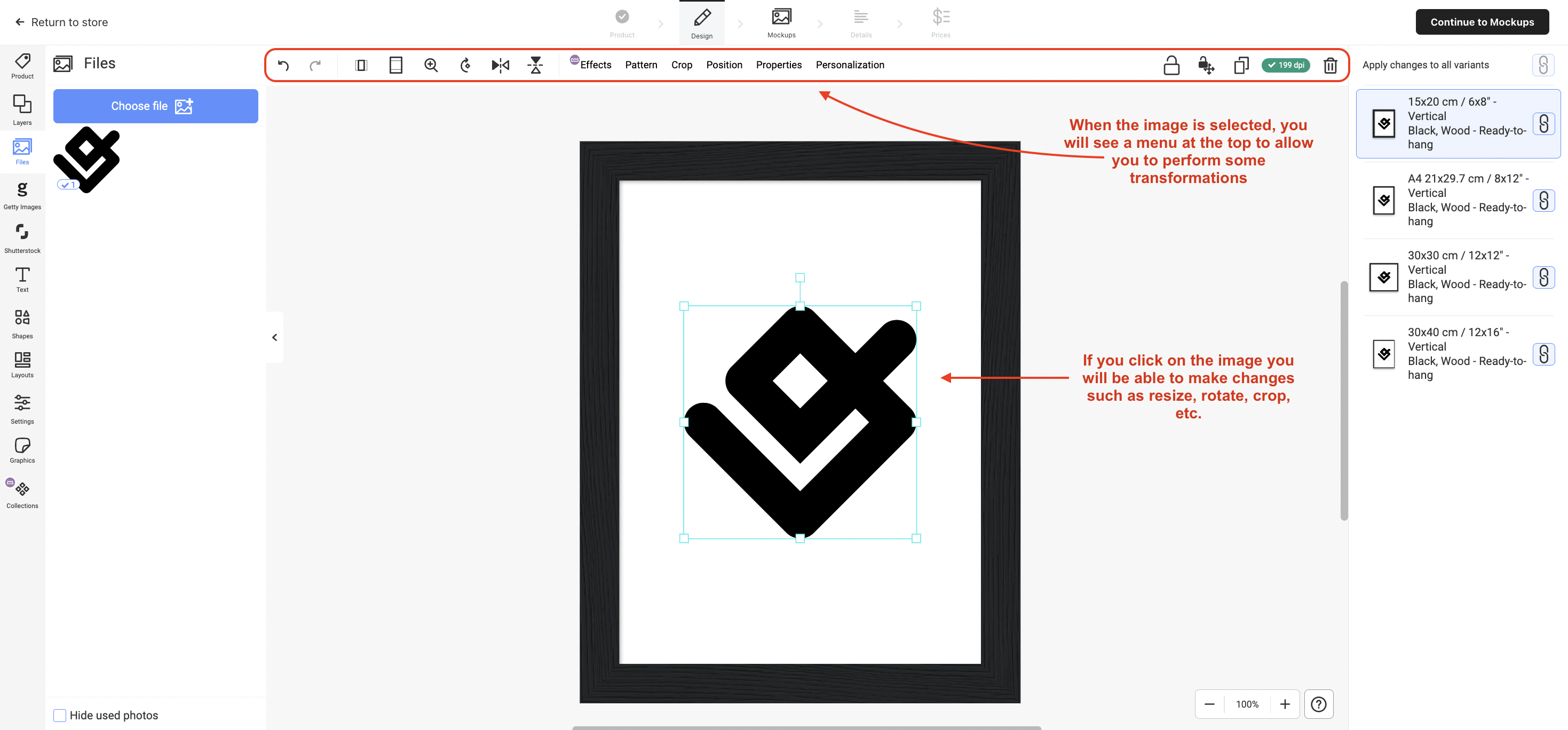The image size is (1568, 730).
Task: Click Choose file upload button
Action: pyautogui.click(x=155, y=106)
